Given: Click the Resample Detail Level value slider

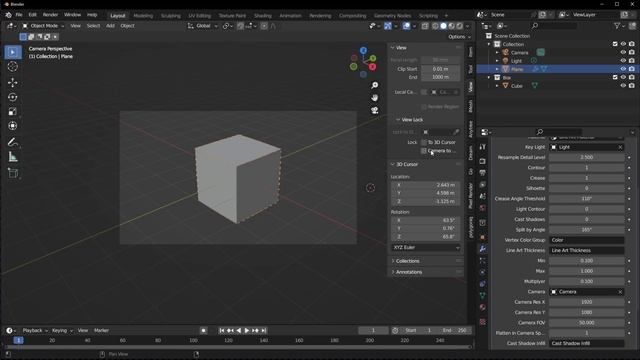Looking at the screenshot, I should [x=587, y=157].
